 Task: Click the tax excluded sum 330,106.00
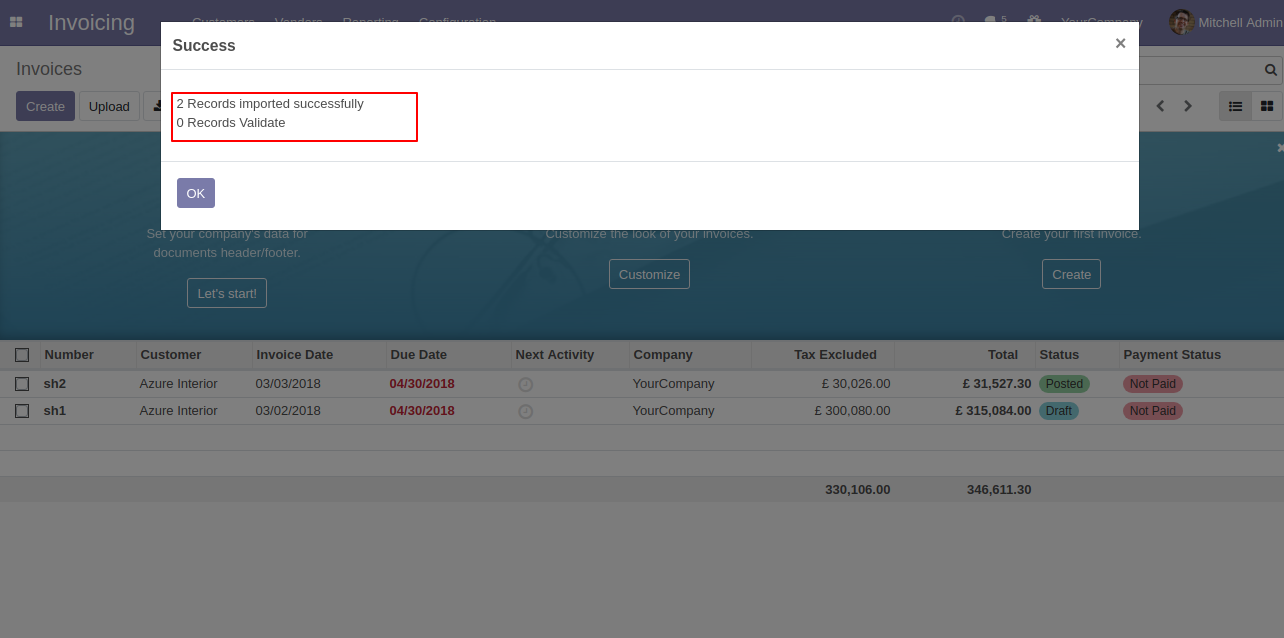coord(858,489)
